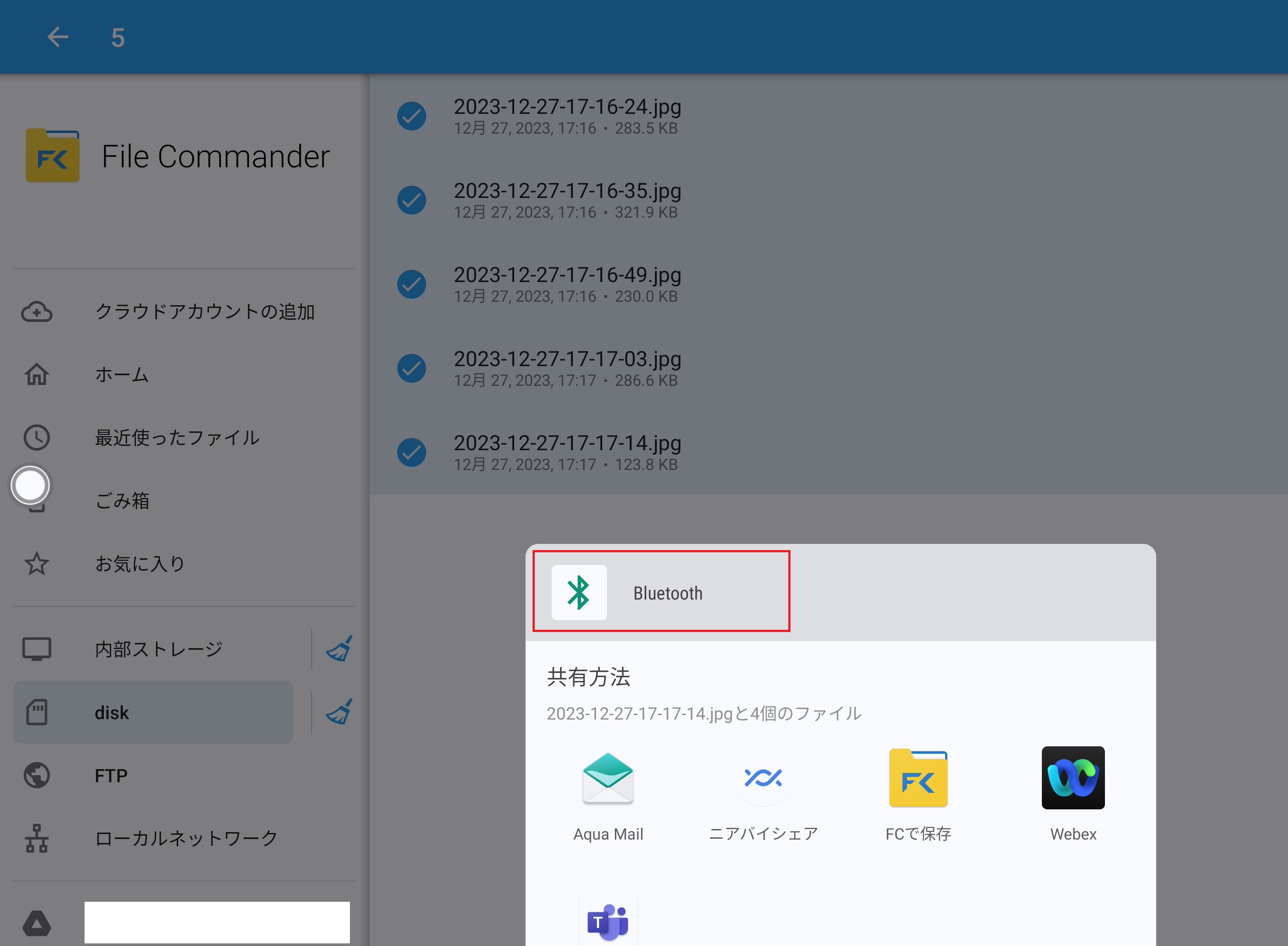Share via Nearby Share icon

763,778
